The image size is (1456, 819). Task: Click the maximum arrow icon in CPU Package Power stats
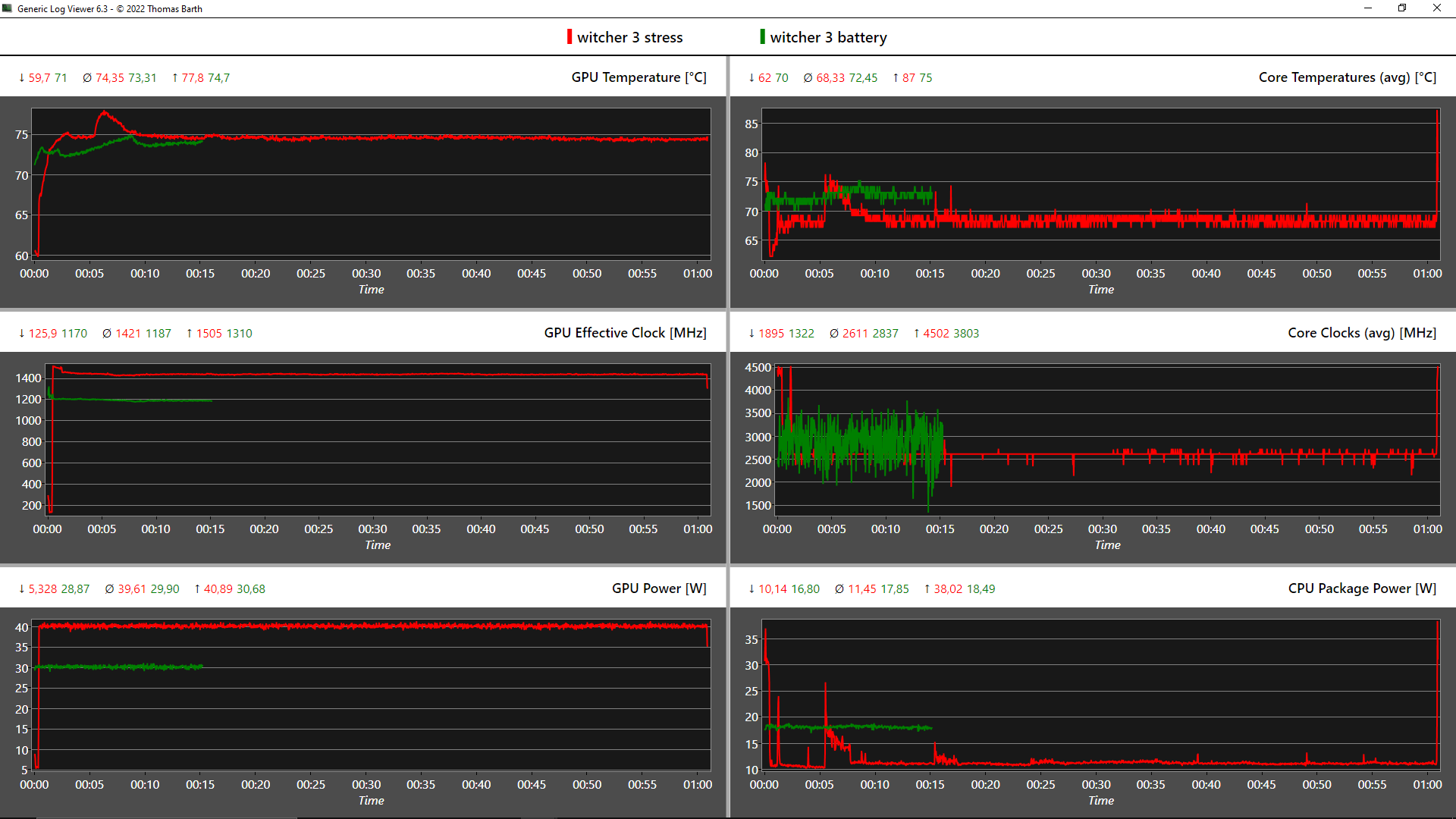coord(927,589)
